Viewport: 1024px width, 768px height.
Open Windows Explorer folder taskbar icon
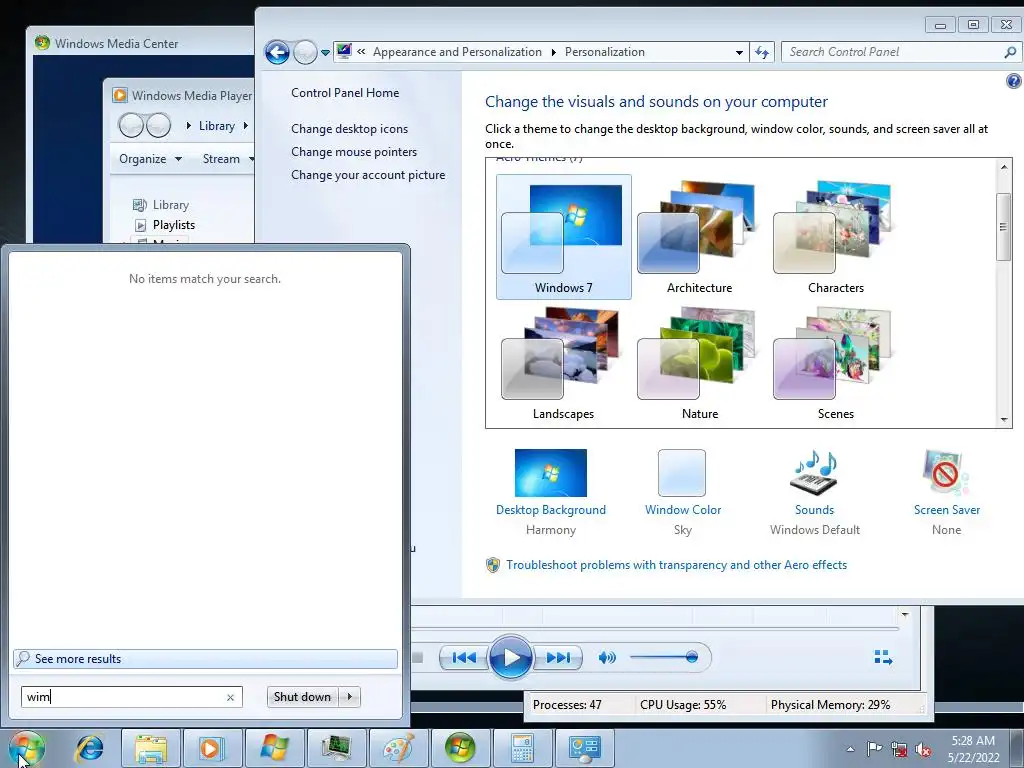coord(151,748)
